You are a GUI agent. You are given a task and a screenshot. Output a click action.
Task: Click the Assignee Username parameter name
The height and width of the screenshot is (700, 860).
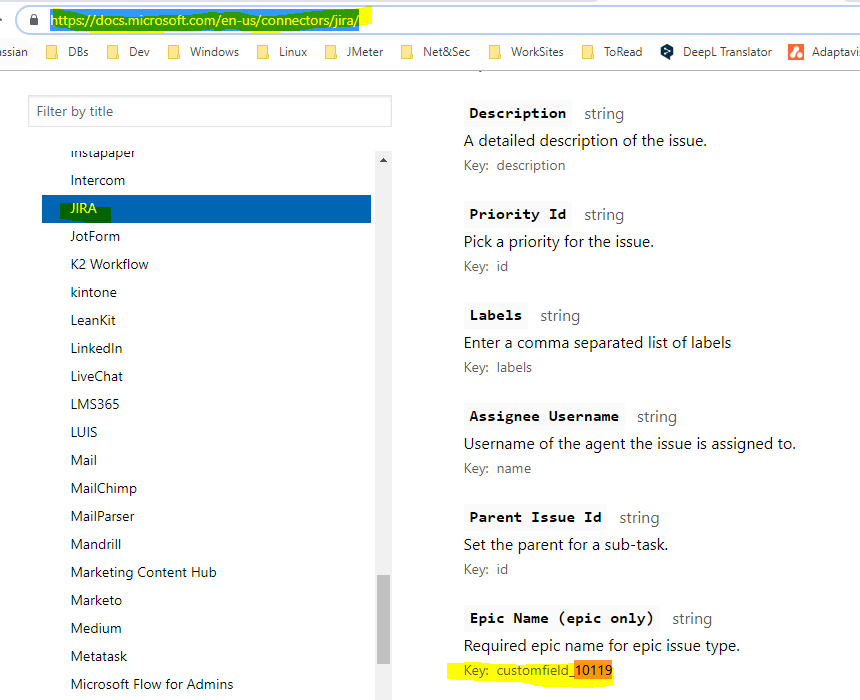tap(544, 416)
